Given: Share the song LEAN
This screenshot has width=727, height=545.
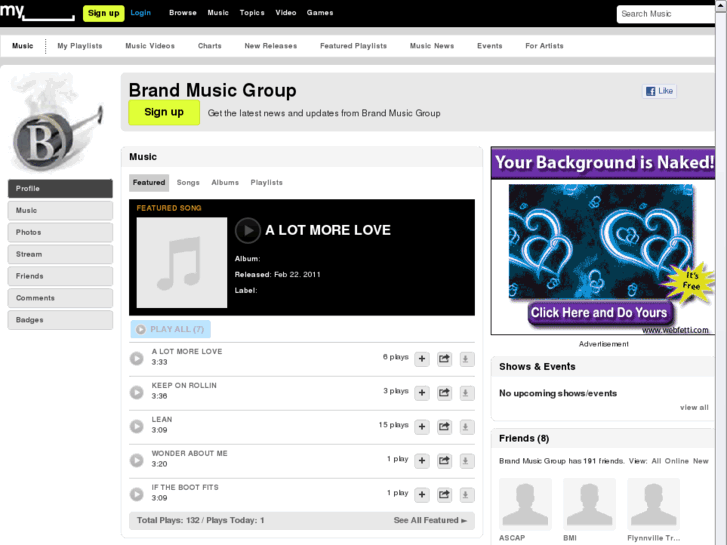Looking at the screenshot, I should tap(444, 427).
